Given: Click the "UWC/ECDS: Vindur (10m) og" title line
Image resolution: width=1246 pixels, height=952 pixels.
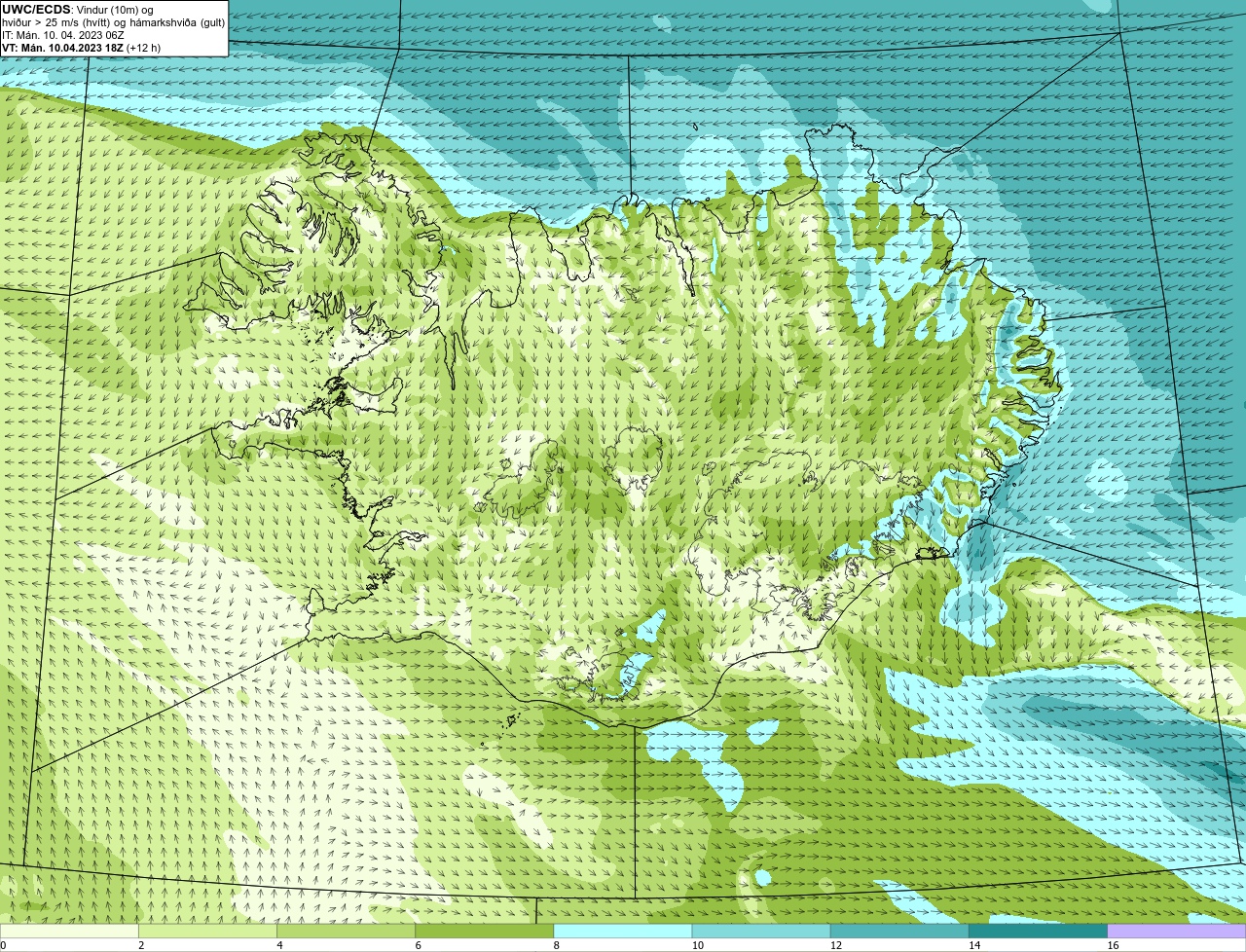Looking at the screenshot, I should click(x=78, y=10).
